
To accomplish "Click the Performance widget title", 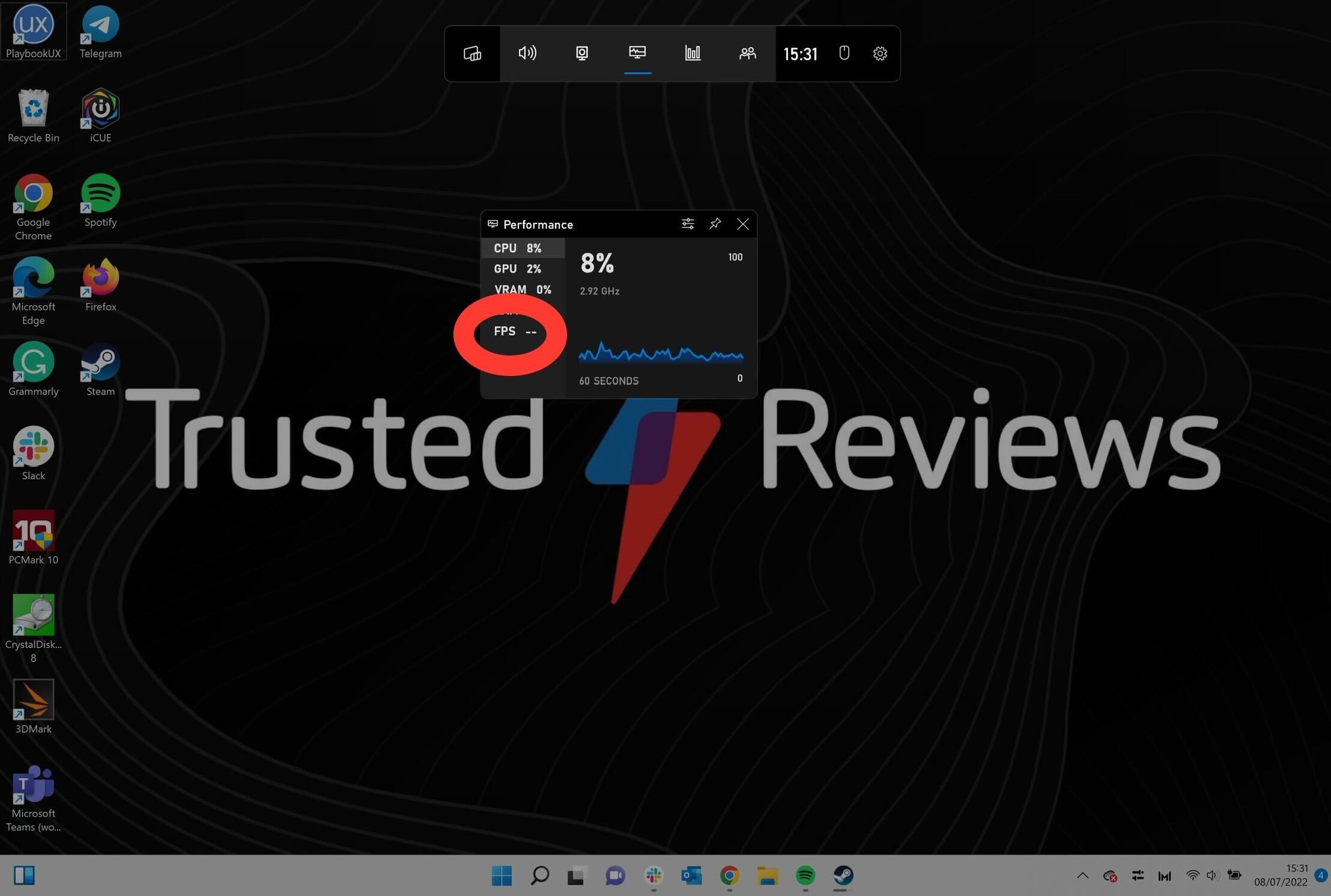I will point(538,225).
